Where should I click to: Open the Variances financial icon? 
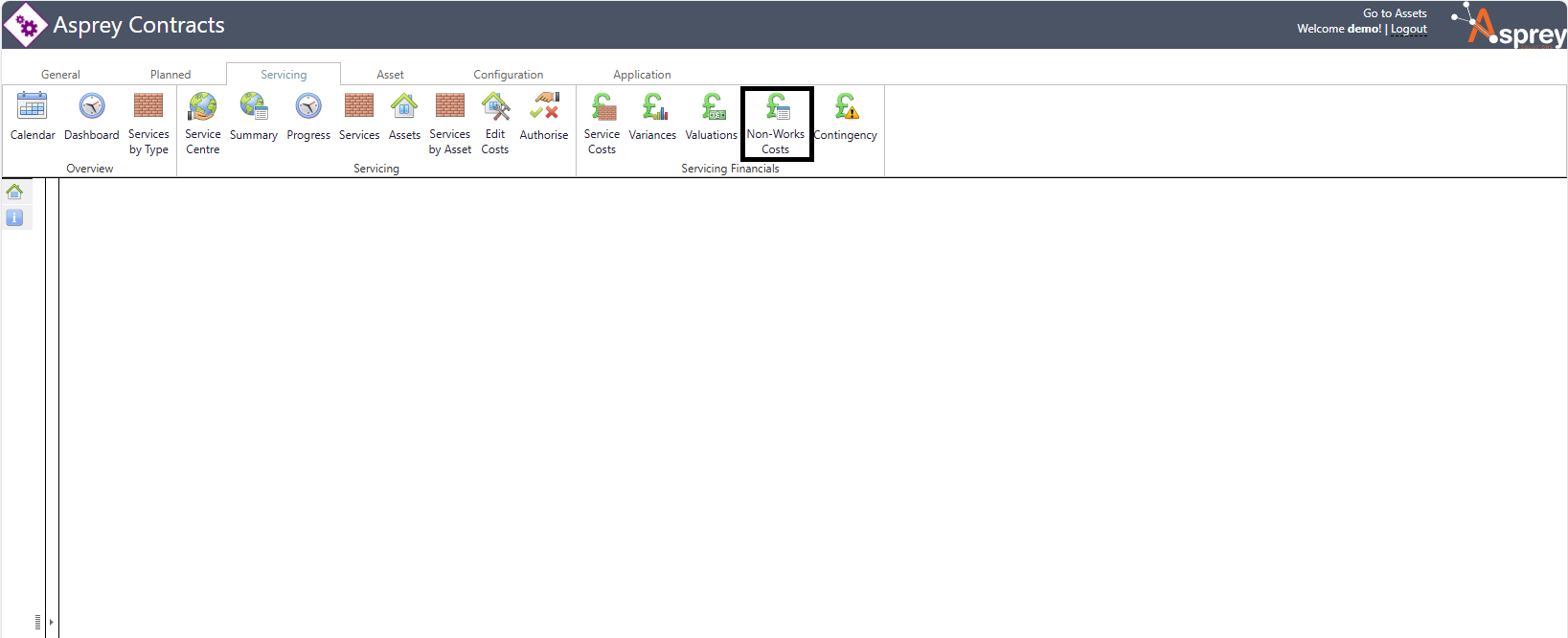coord(653,106)
